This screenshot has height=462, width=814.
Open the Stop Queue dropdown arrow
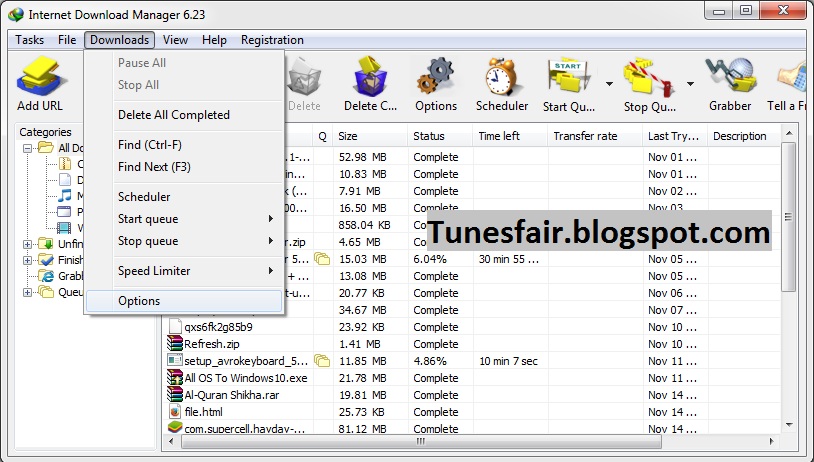(x=690, y=84)
